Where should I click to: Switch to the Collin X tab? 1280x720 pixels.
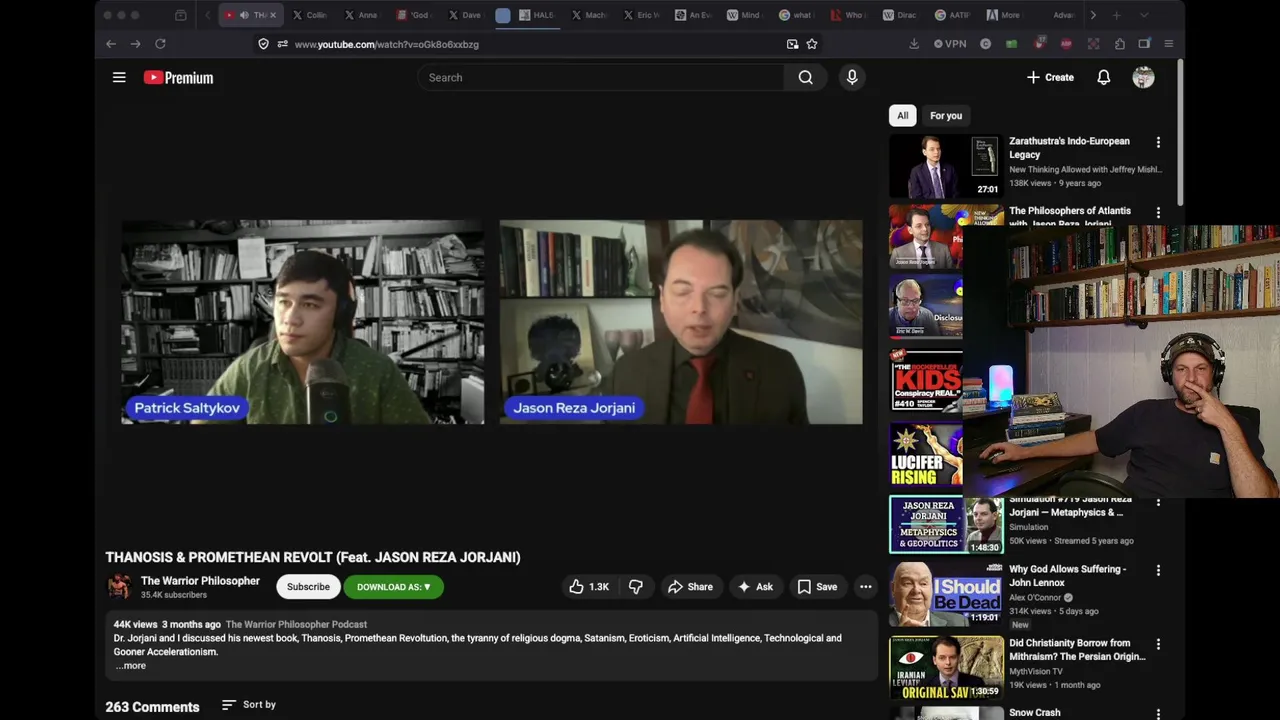point(309,15)
